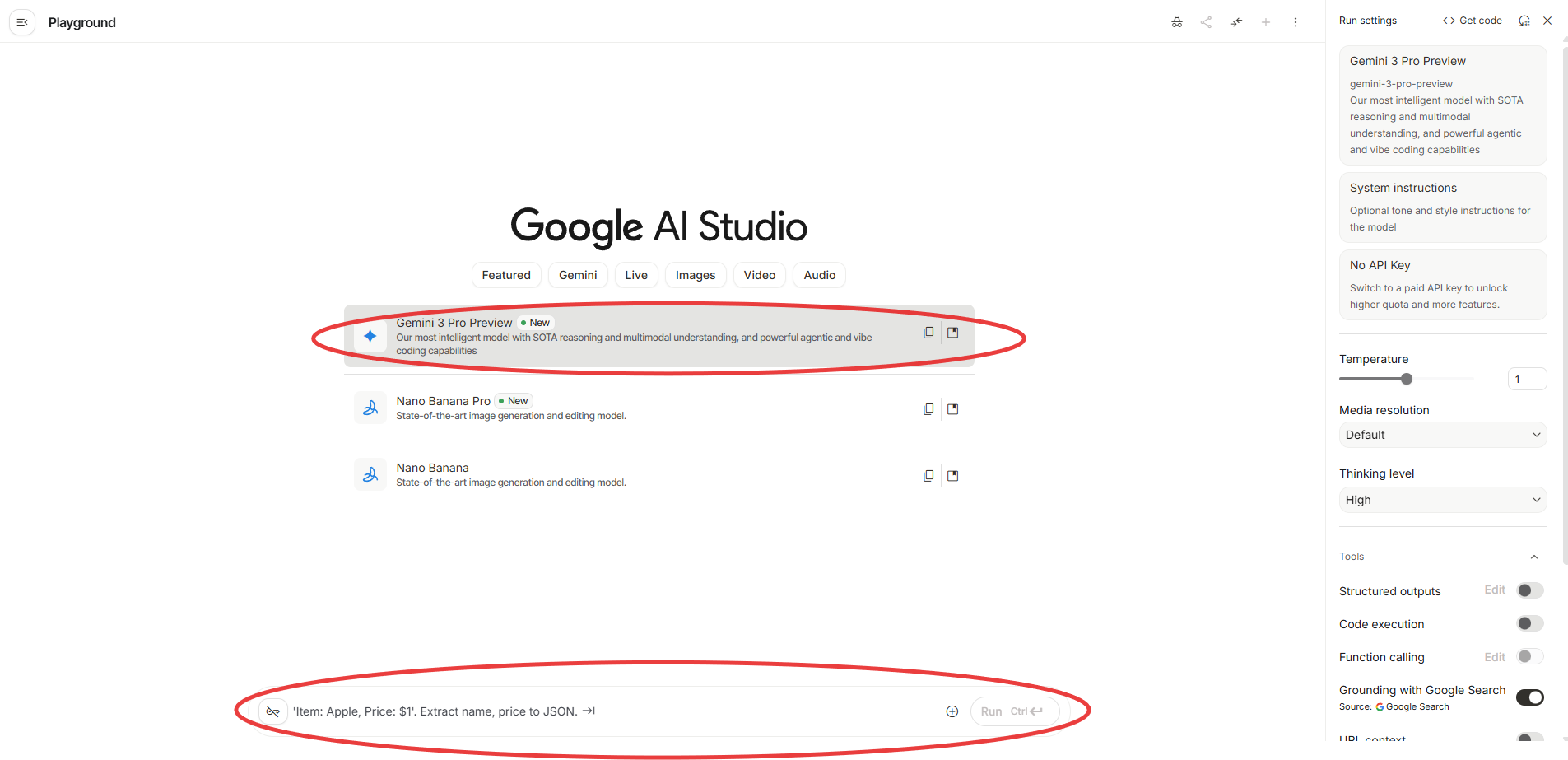Adjust the Temperature slider handle

[1407, 379]
